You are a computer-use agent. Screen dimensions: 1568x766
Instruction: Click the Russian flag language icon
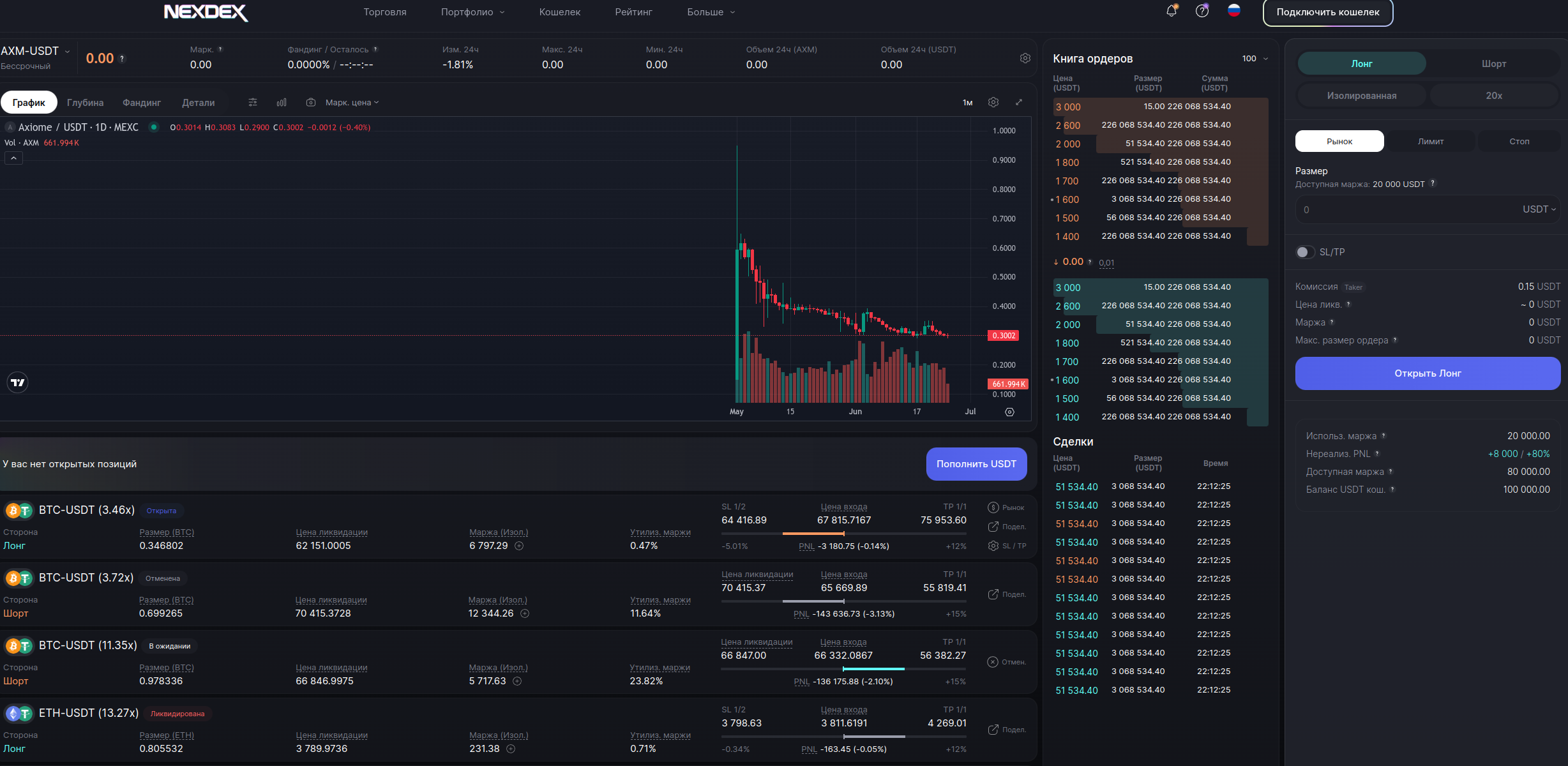1234,11
